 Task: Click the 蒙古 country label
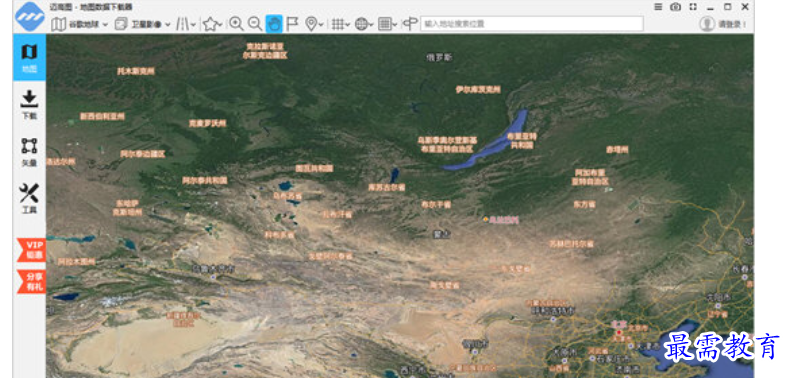tap(442, 234)
